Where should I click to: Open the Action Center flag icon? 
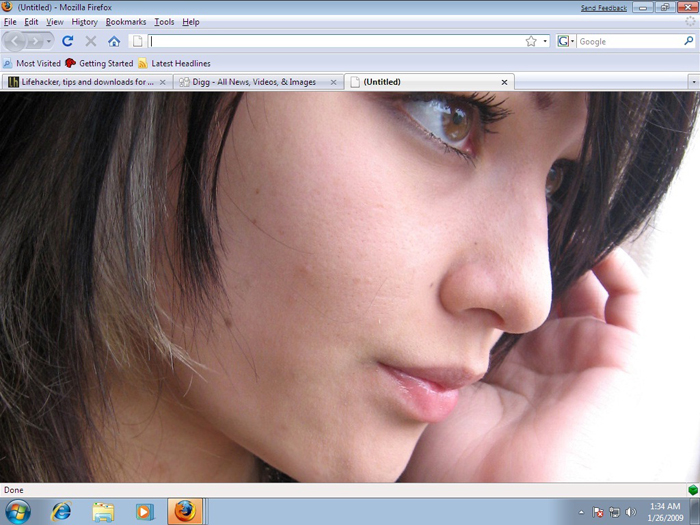coord(598,512)
